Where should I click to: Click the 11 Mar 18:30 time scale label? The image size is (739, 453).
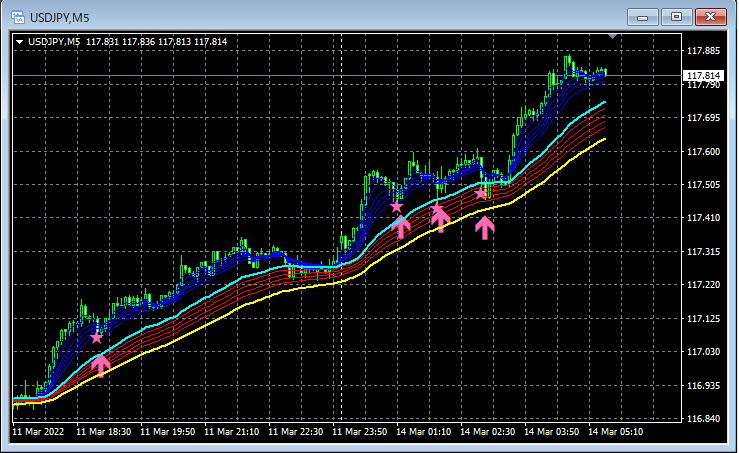[x=104, y=431]
